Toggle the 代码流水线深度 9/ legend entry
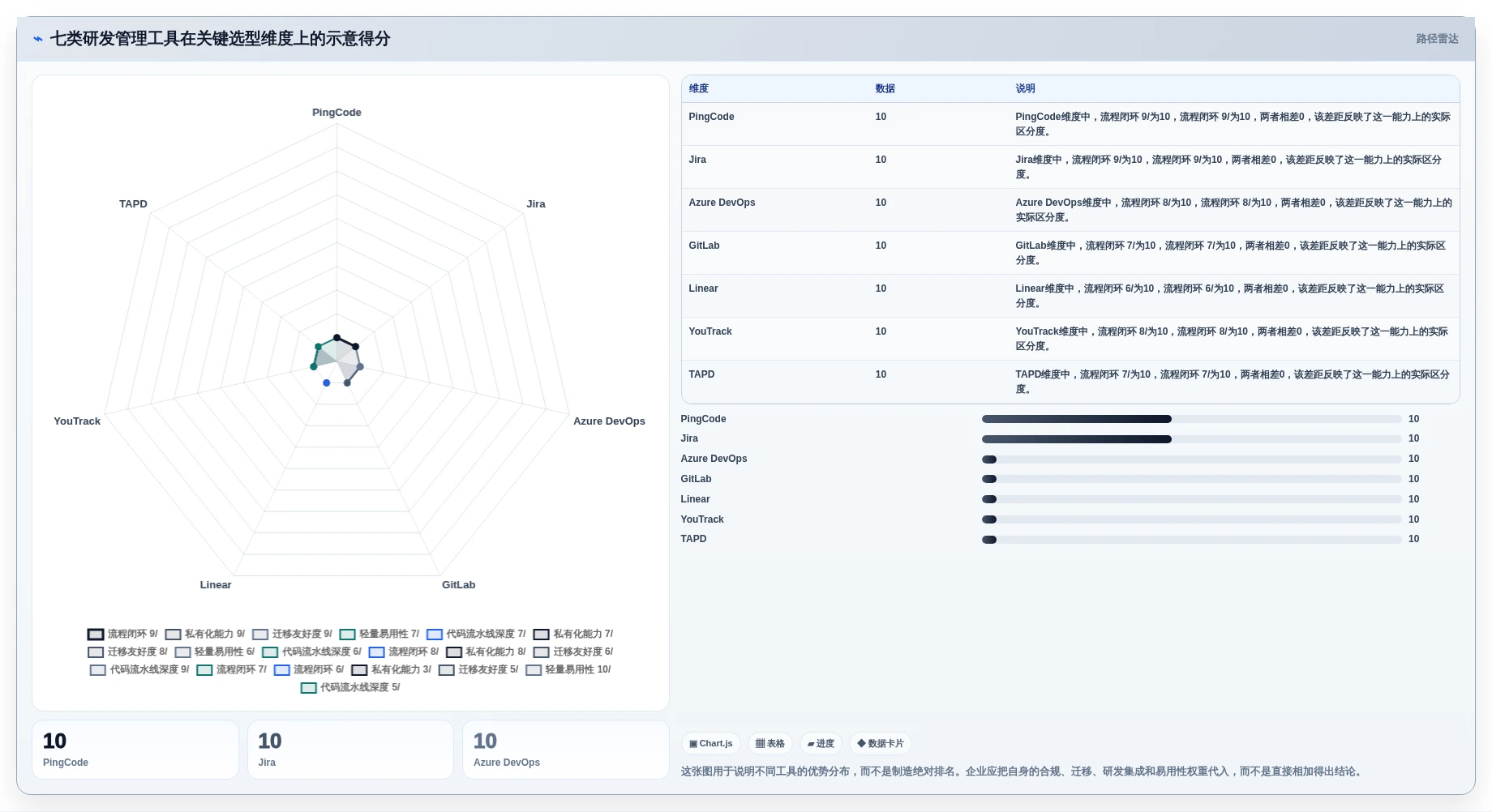Image resolution: width=1492 pixels, height=812 pixels. click(x=139, y=669)
